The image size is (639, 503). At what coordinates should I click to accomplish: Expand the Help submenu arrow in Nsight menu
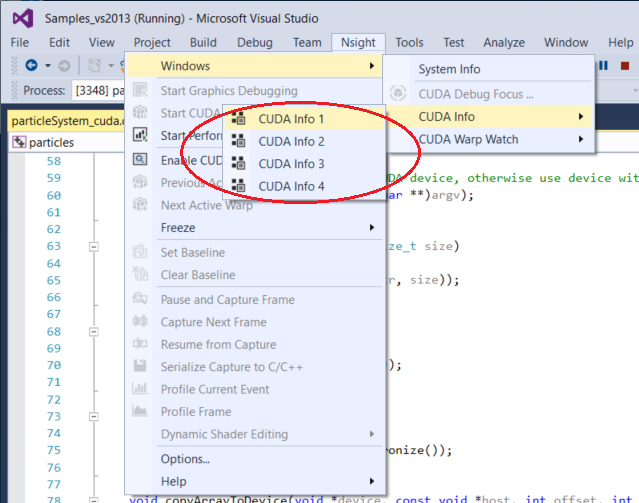372,481
